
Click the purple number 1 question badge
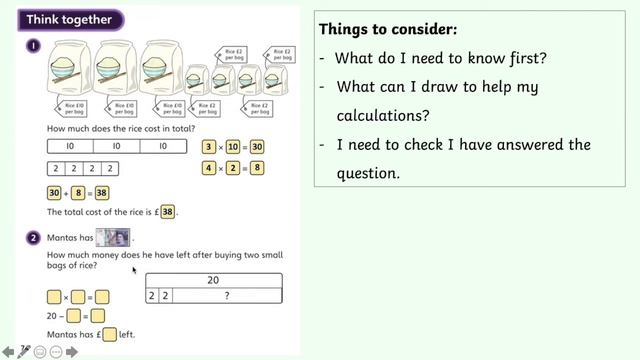pyautogui.click(x=33, y=46)
